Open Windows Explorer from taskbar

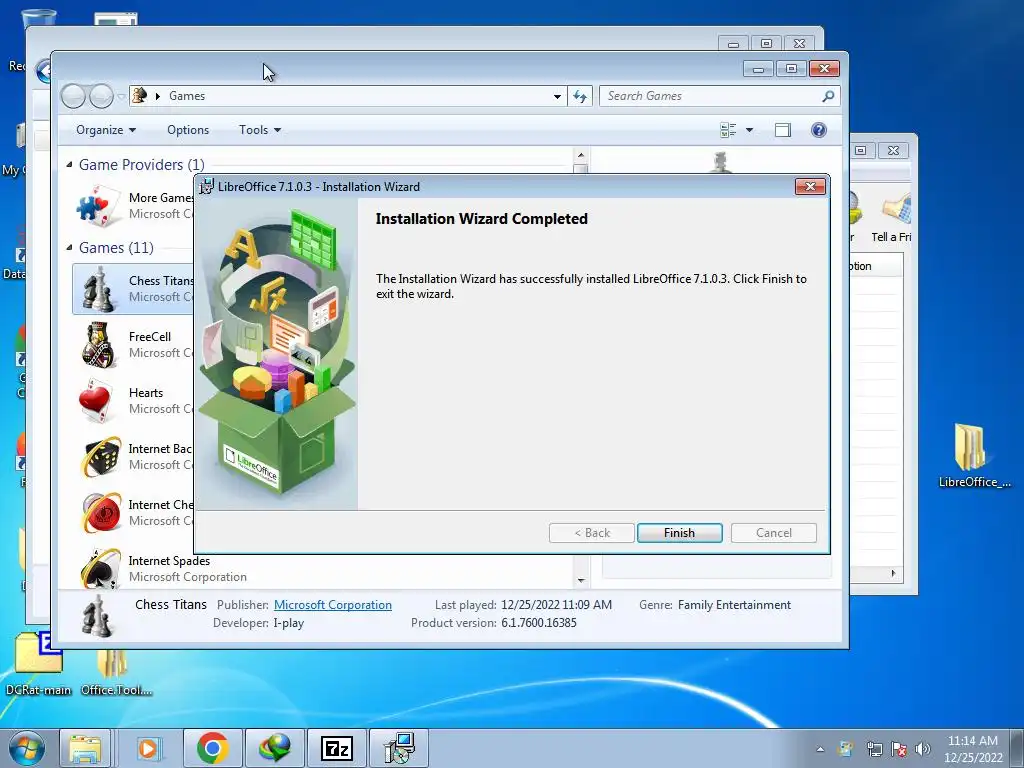point(86,748)
